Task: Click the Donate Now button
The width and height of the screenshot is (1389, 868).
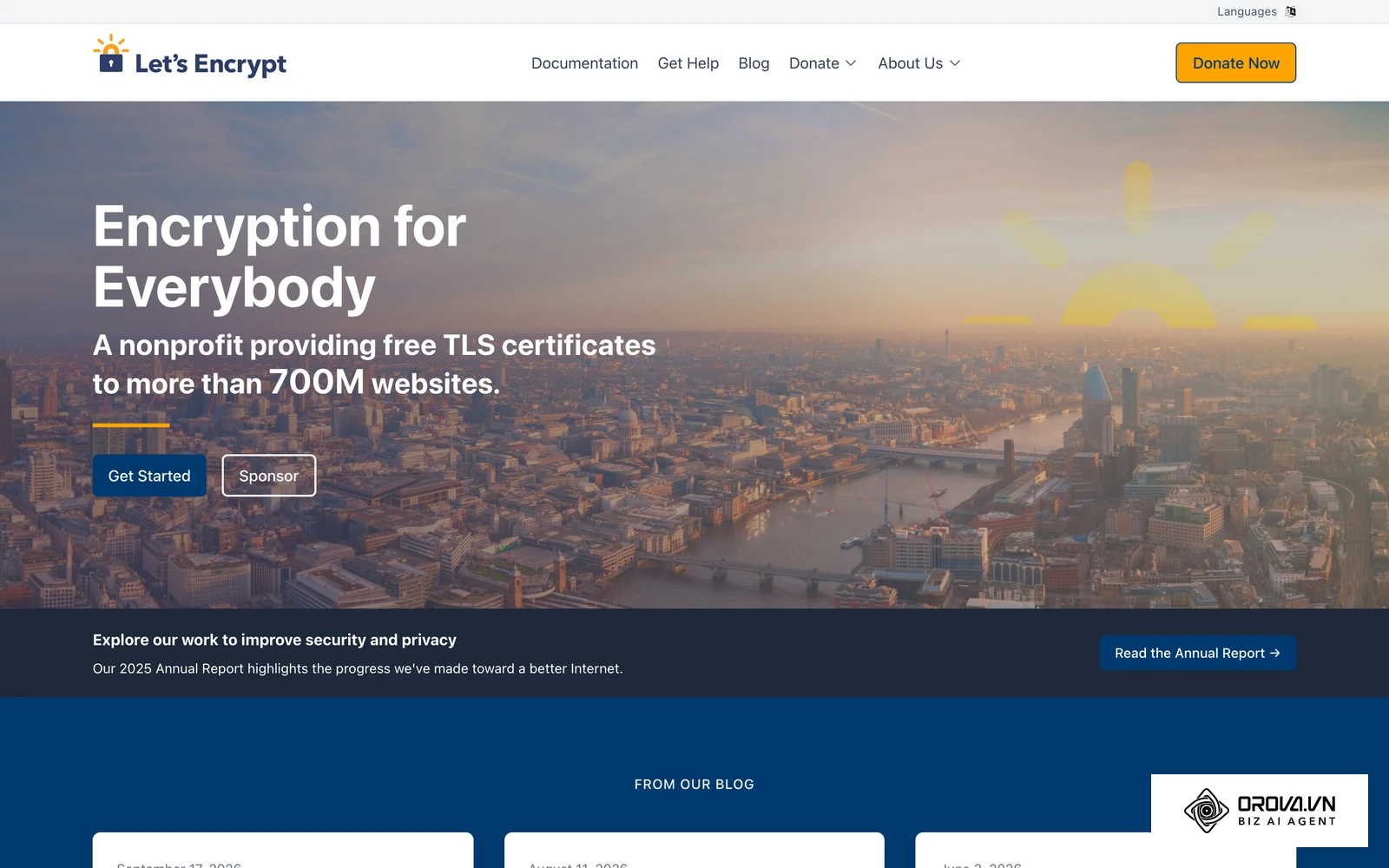Action: (1235, 63)
